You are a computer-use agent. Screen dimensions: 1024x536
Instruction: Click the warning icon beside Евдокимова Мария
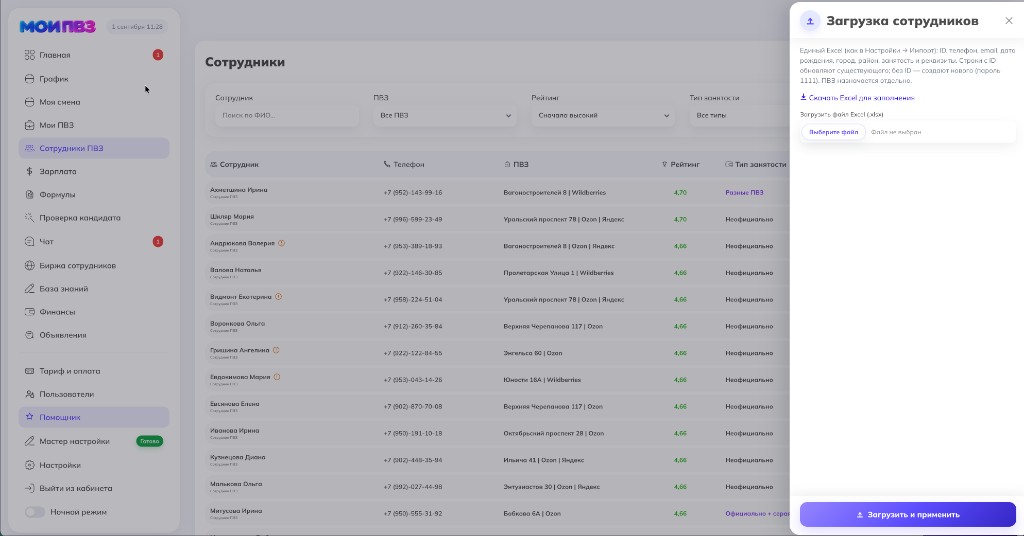click(x=277, y=377)
